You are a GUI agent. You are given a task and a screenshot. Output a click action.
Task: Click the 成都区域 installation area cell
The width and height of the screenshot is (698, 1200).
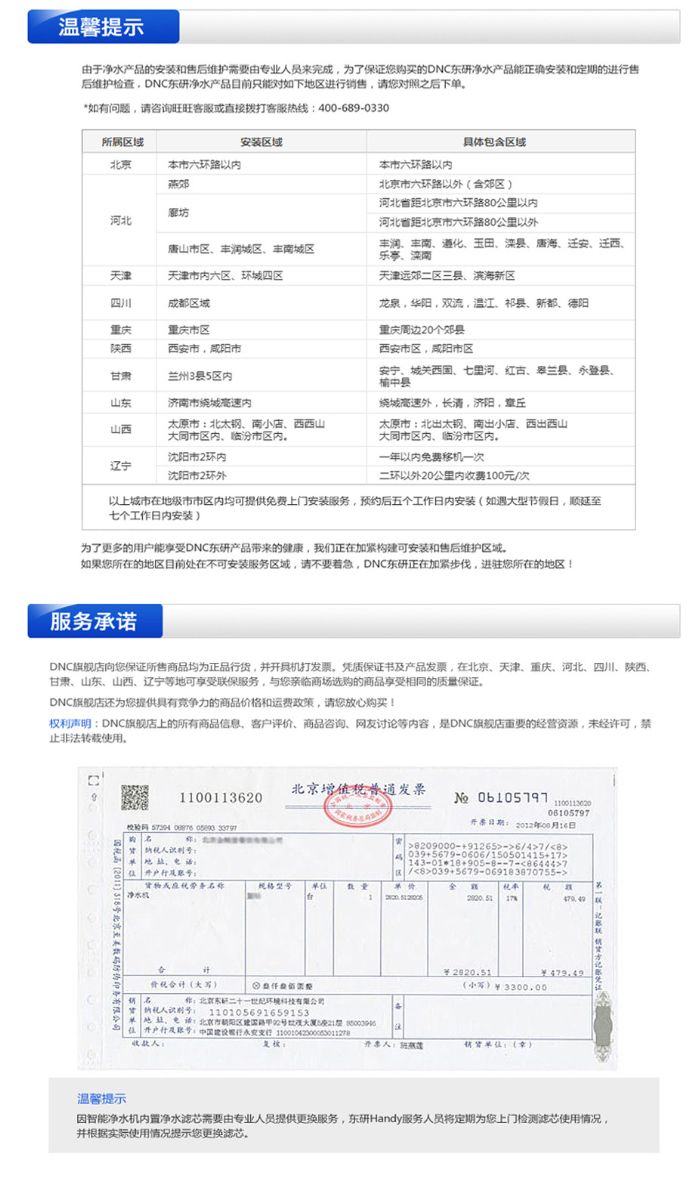pyautogui.click(x=189, y=303)
